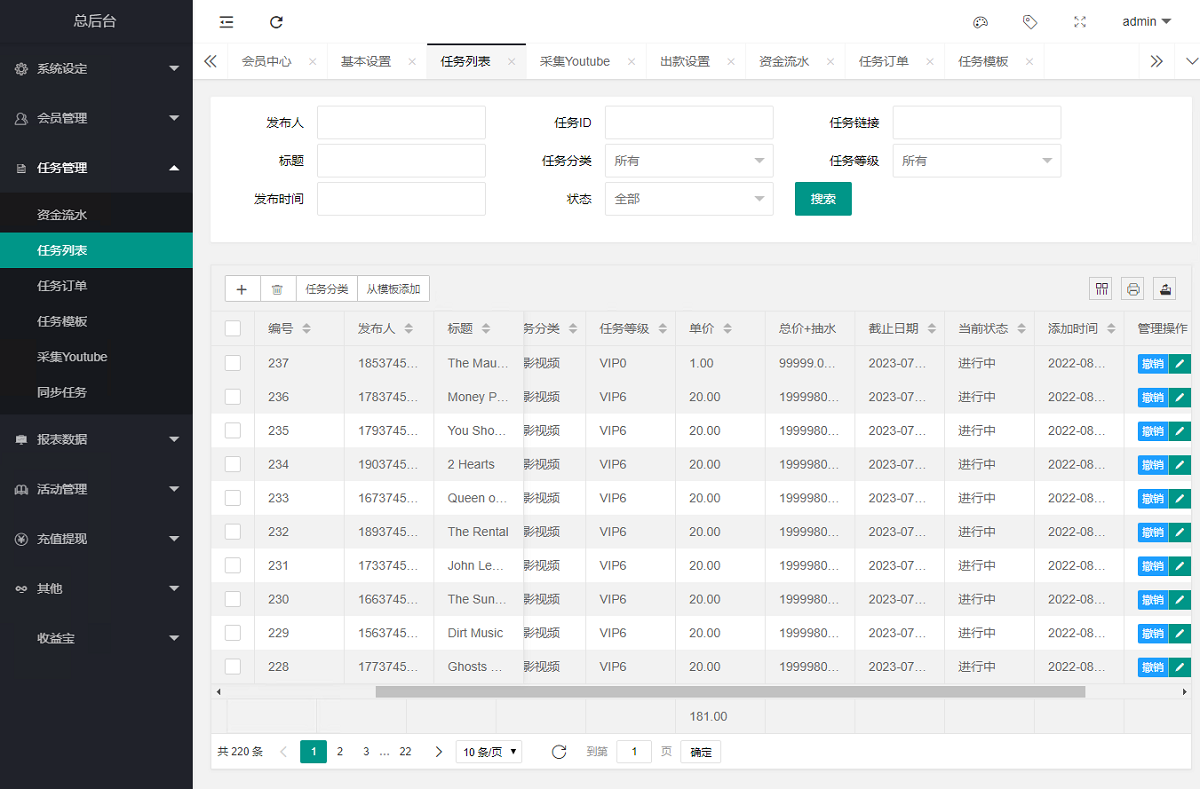The width and height of the screenshot is (1200, 789).
Task: Open the 状态 dropdown showing 全部
Action: point(688,199)
